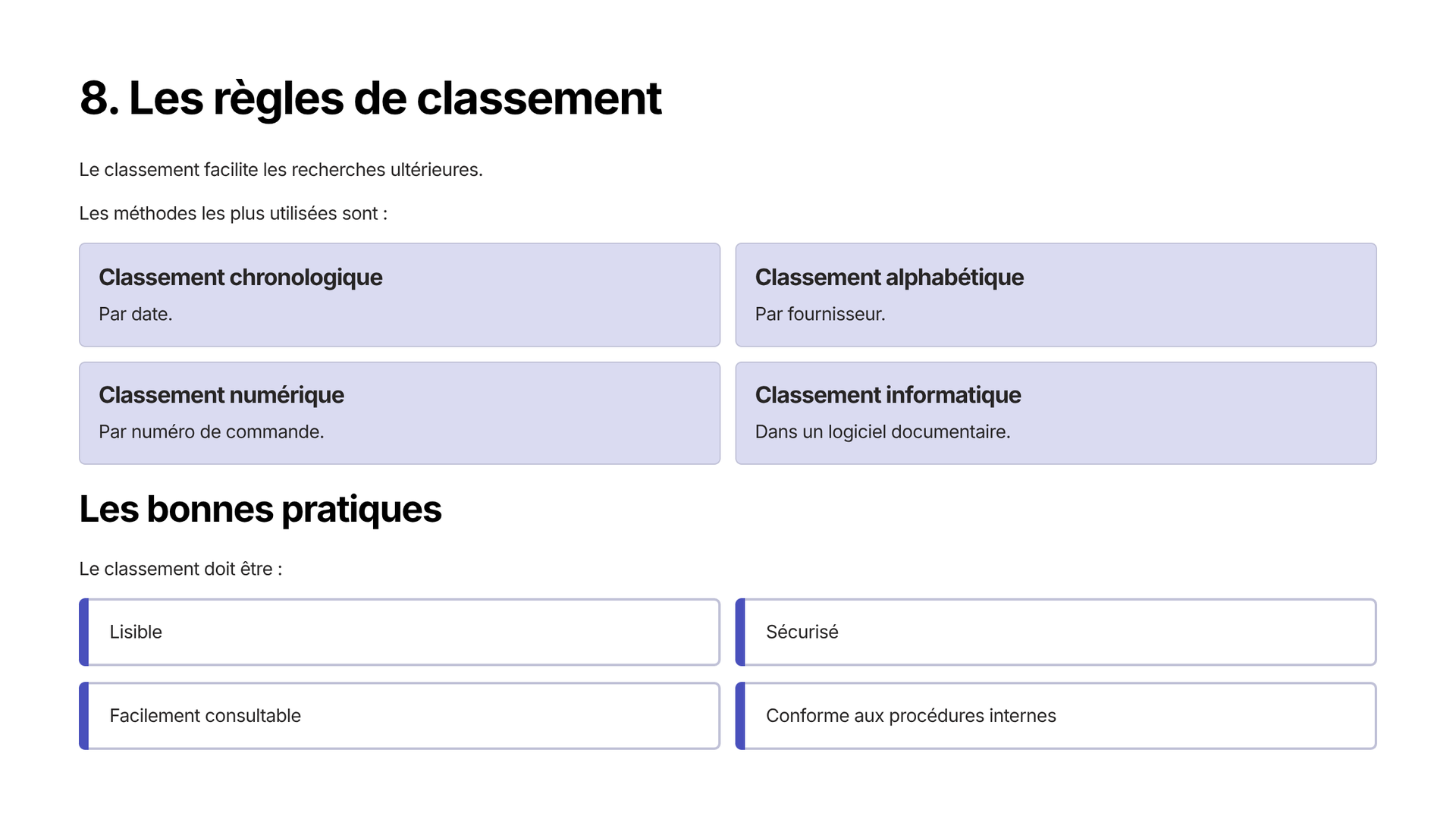
Task: Click the 'Par fournisseur.' description text
Action: pos(820,314)
